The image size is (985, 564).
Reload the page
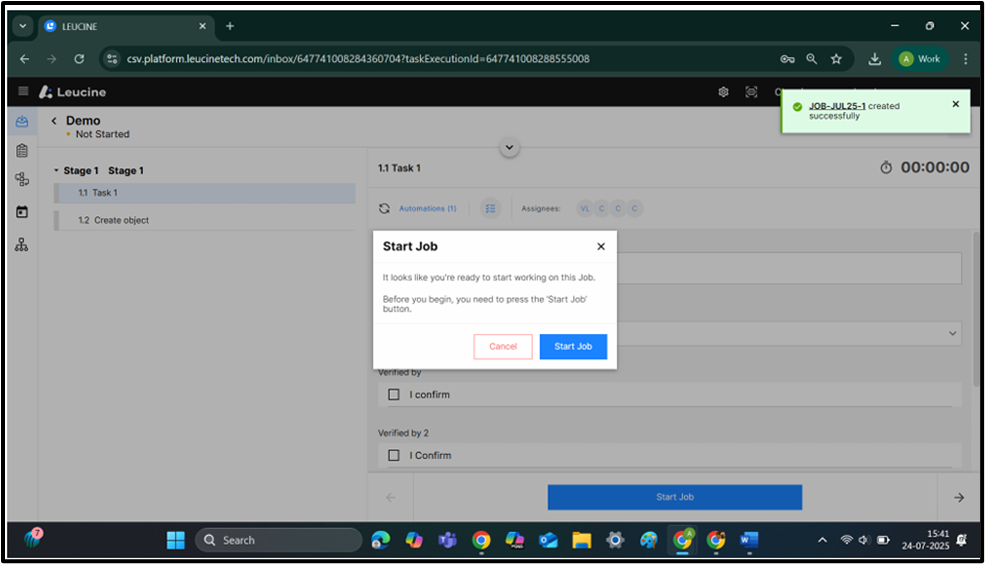click(x=79, y=58)
